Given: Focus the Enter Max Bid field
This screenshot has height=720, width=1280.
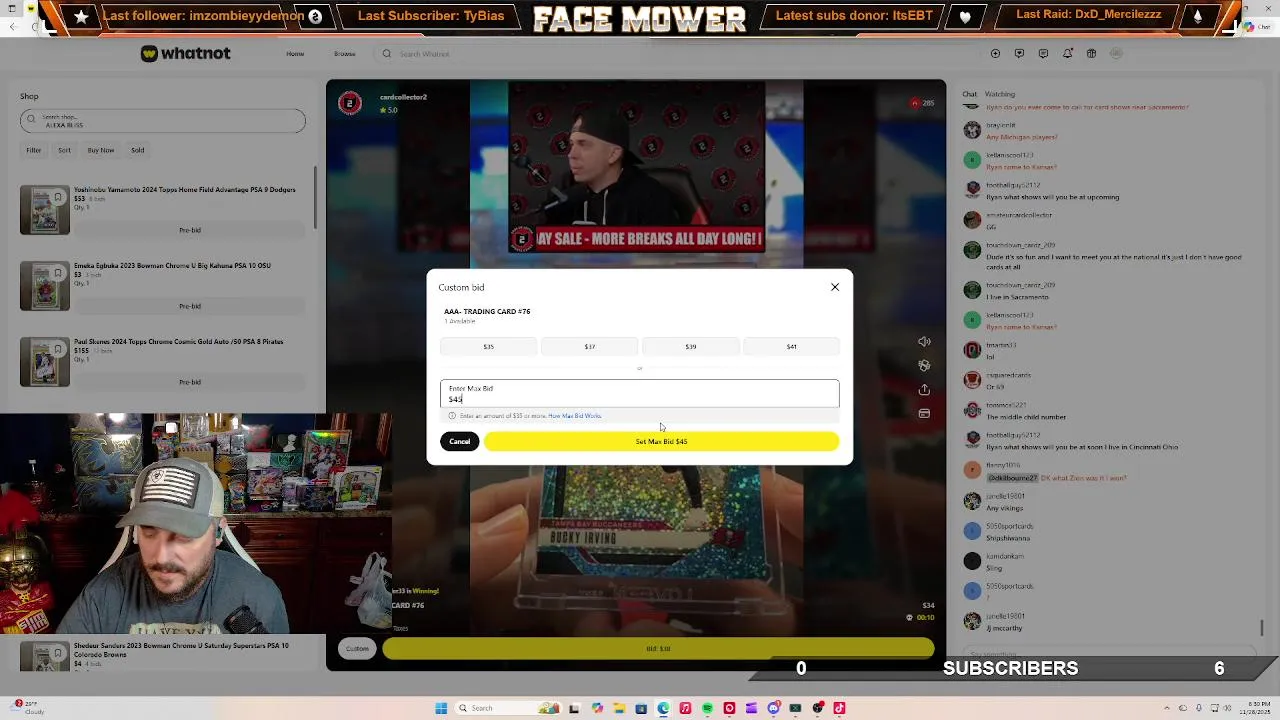Looking at the screenshot, I should [640, 393].
